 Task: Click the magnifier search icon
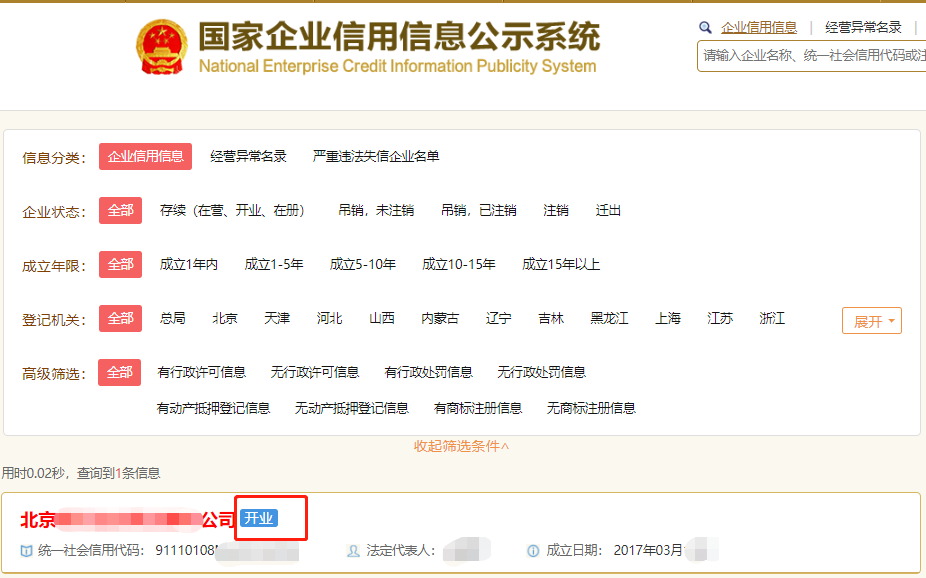click(705, 28)
